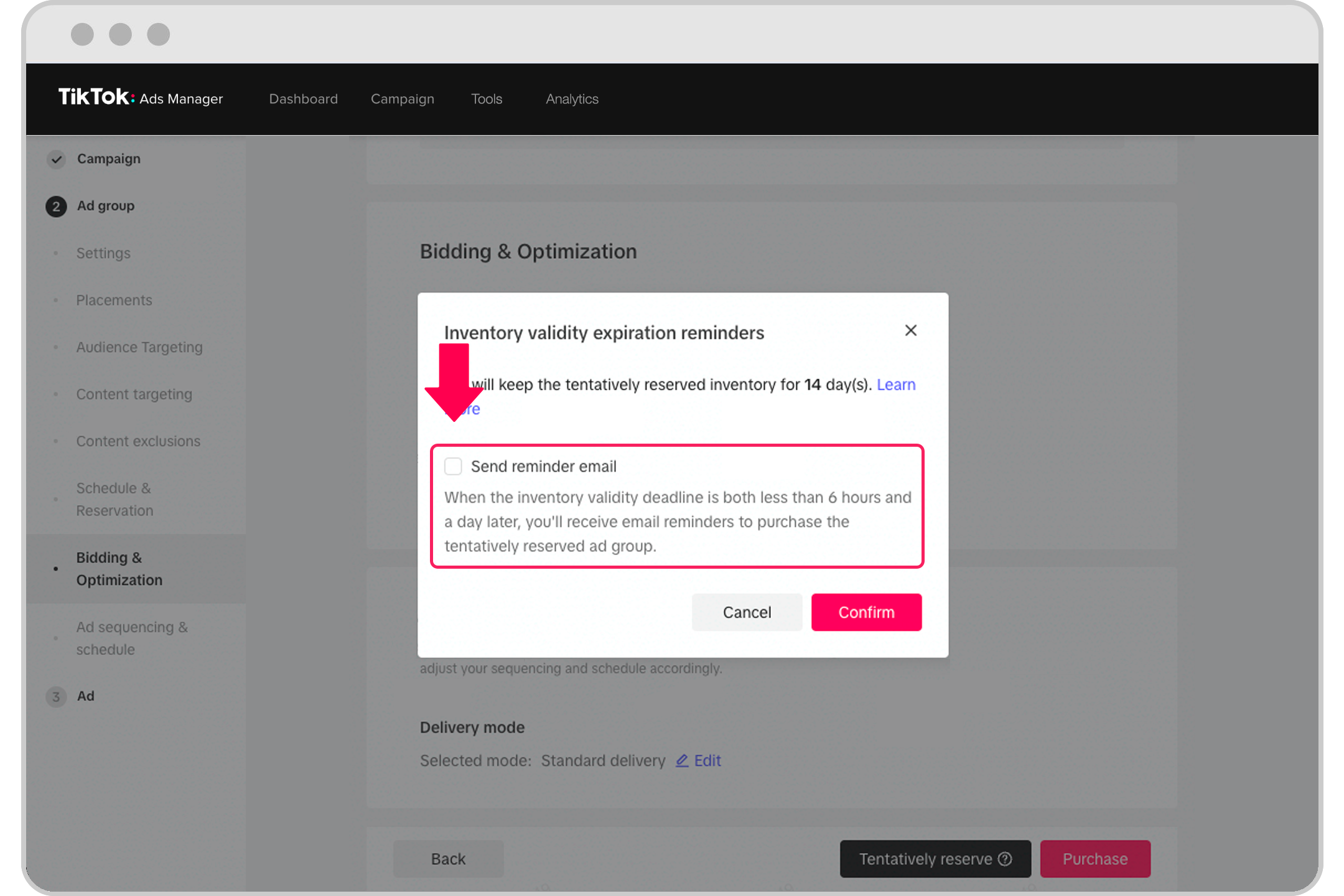
Task: Click the Settings sidebar item
Action: (x=103, y=252)
